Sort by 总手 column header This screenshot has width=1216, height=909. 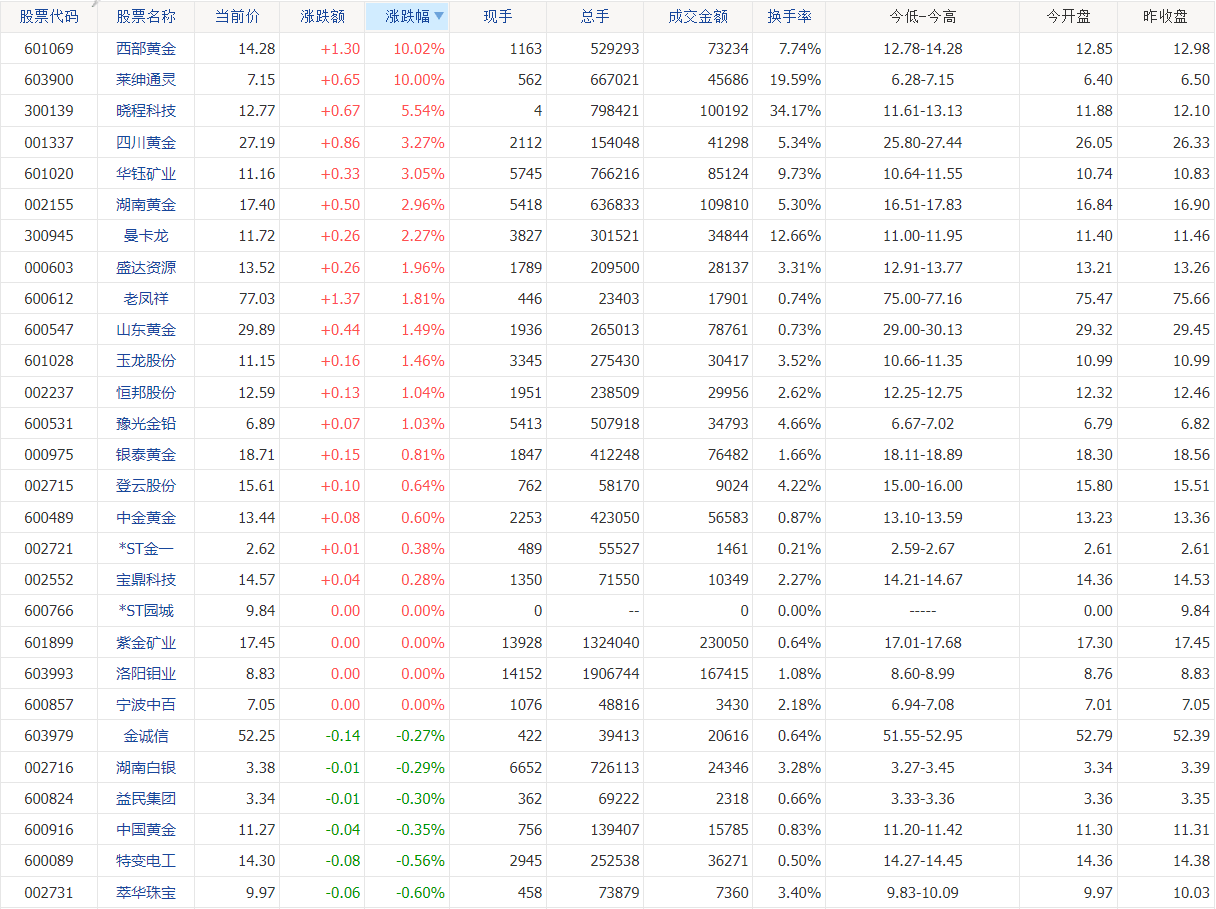(x=595, y=17)
